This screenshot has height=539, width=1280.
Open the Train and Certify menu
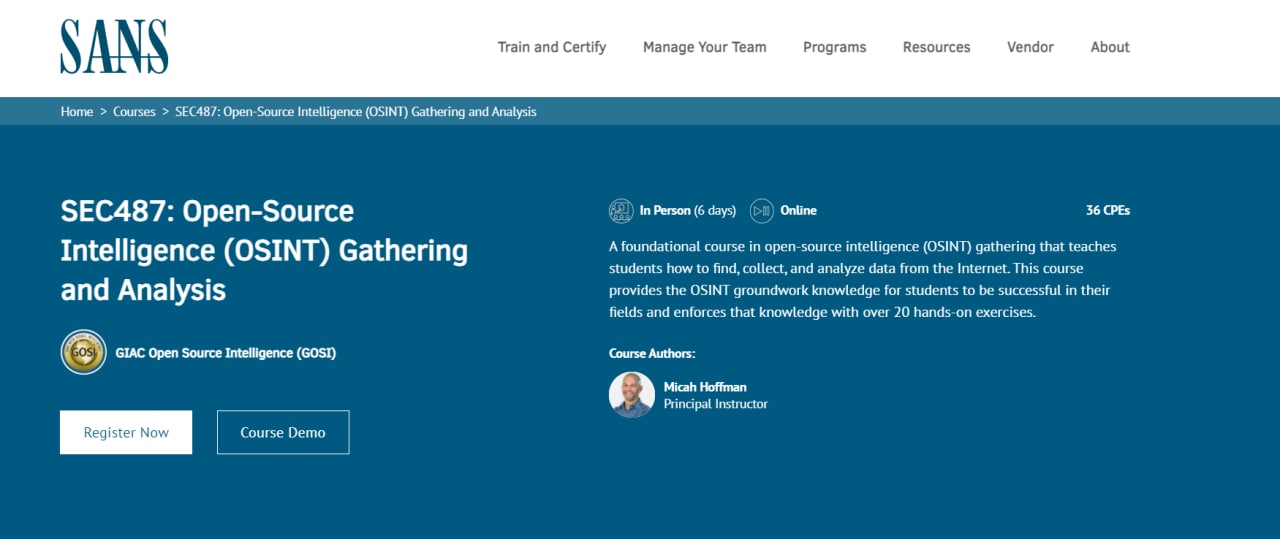552,47
